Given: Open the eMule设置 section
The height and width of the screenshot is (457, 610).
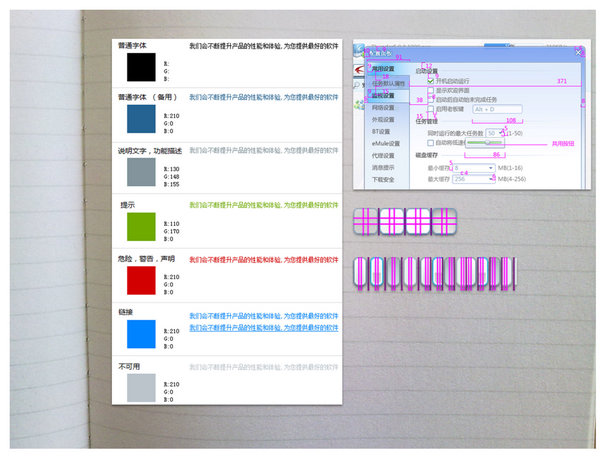Looking at the screenshot, I should coord(383,143).
